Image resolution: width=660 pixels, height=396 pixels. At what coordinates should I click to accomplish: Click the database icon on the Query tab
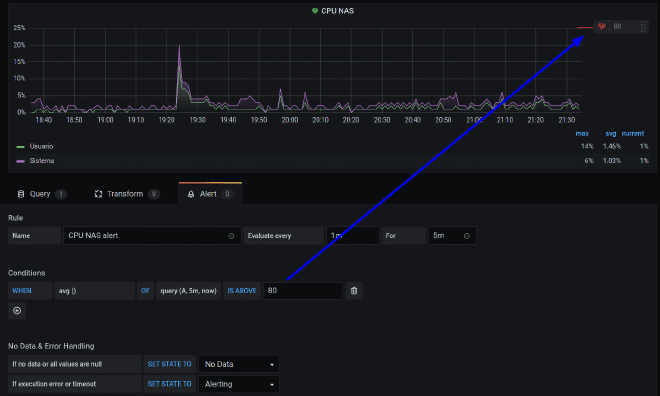click(x=21, y=194)
